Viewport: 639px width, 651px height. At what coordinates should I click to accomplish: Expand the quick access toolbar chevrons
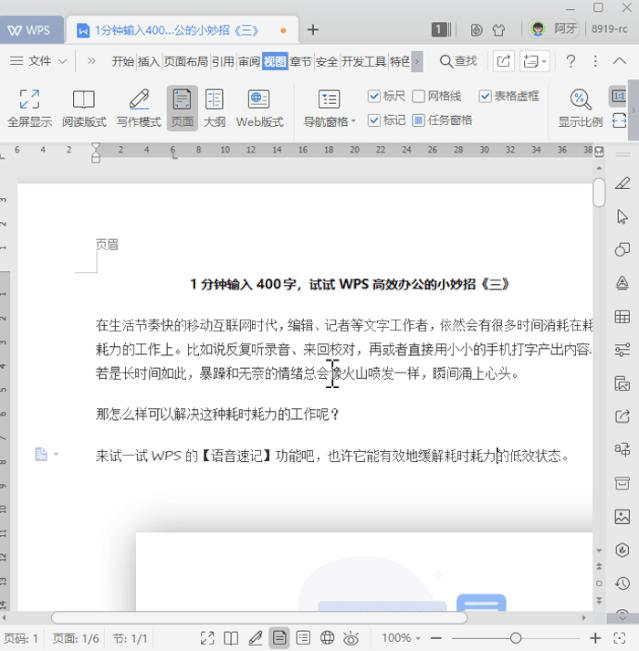point(91,61)
